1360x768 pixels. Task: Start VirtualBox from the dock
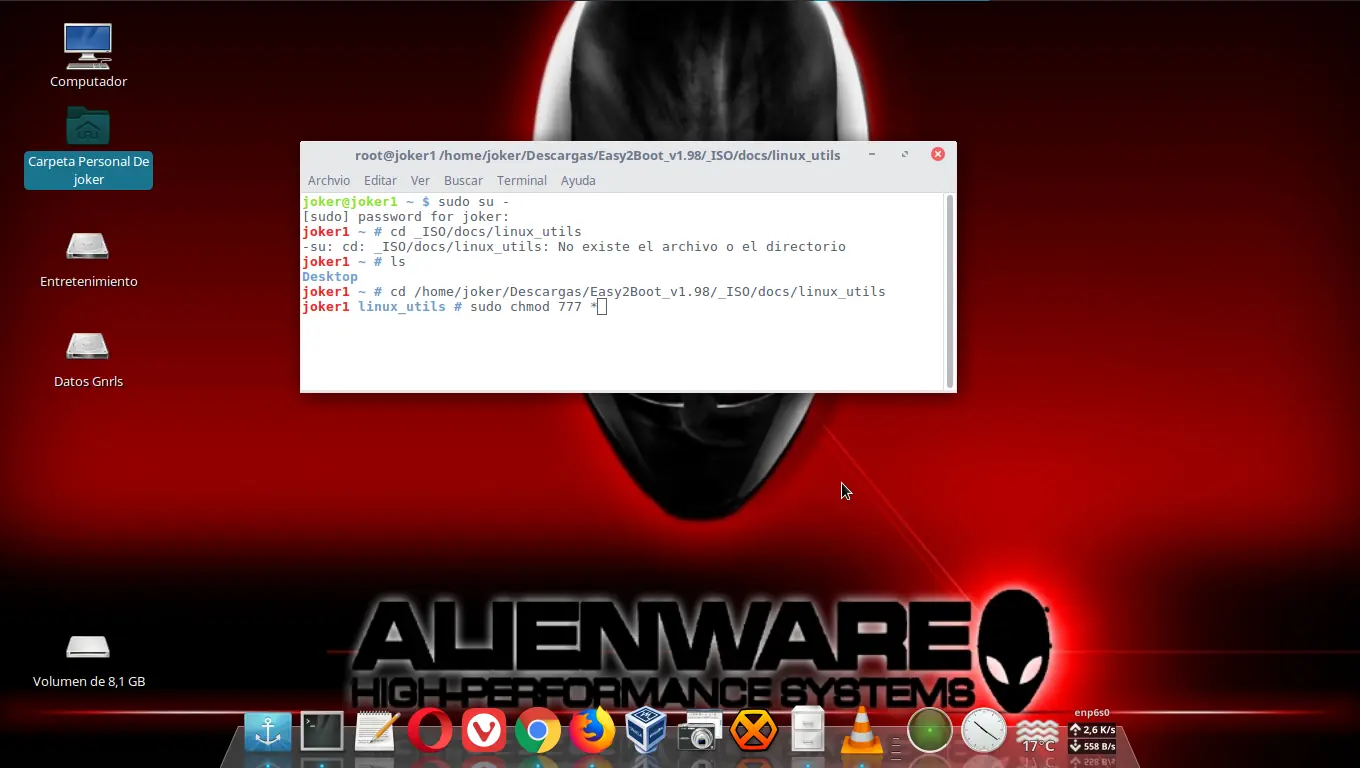[645, 731]
